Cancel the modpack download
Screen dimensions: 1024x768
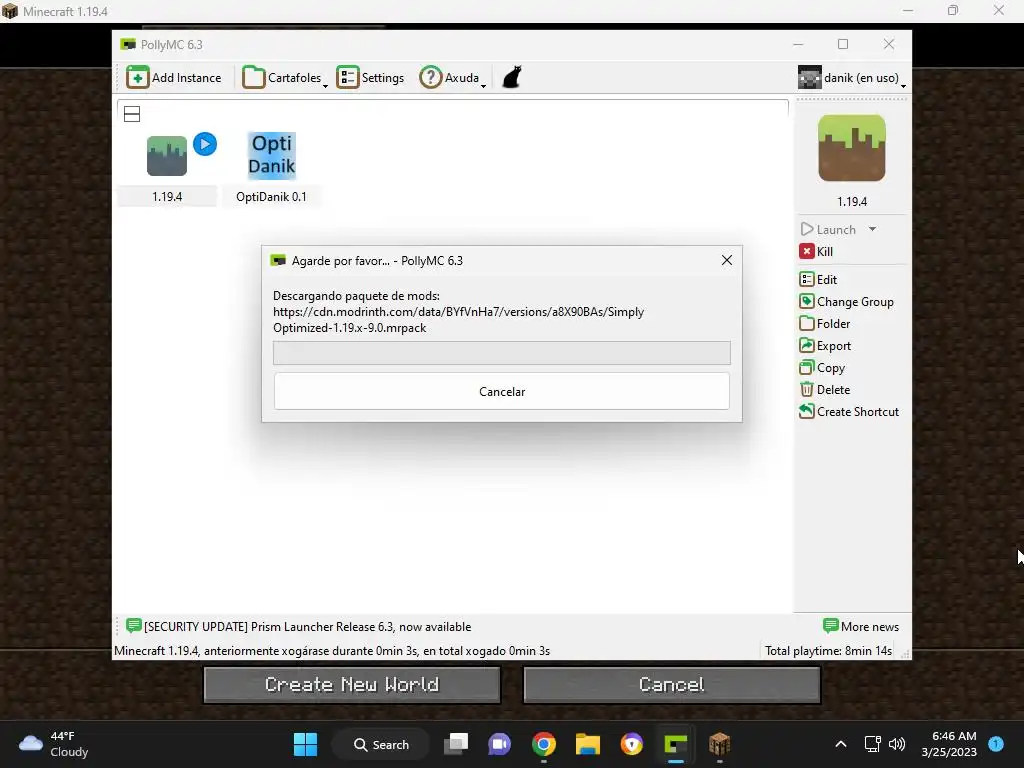(502, 391)
